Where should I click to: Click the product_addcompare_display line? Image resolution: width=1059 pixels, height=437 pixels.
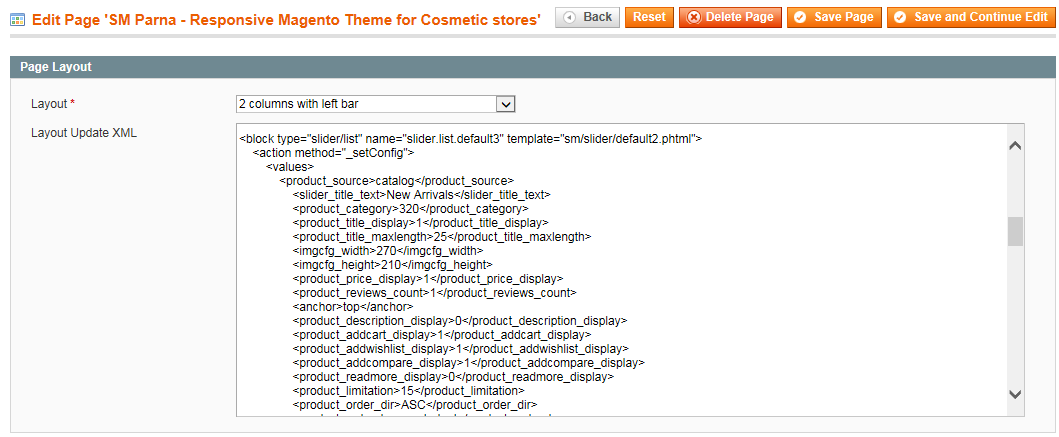coord(468,363)
